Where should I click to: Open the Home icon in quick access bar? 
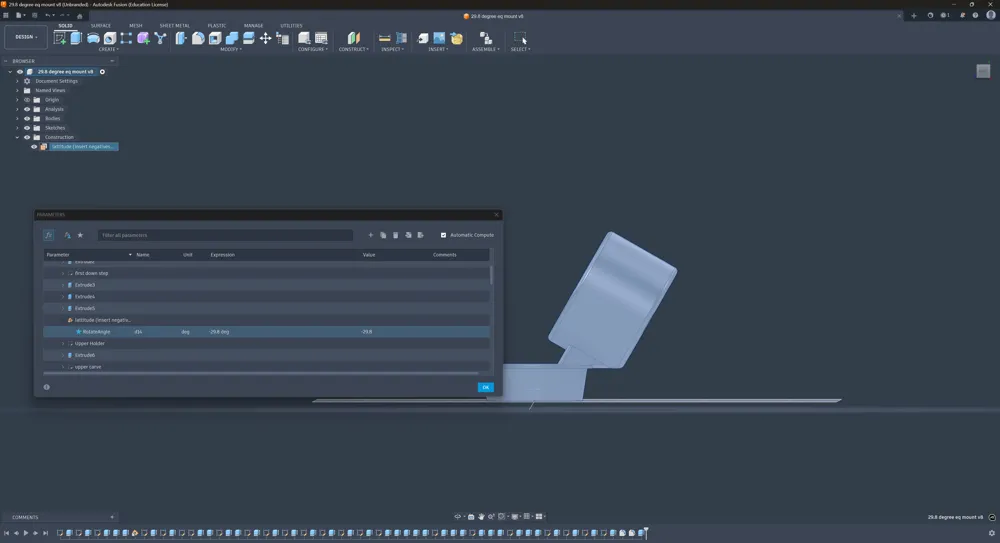[x=79, y=15]
